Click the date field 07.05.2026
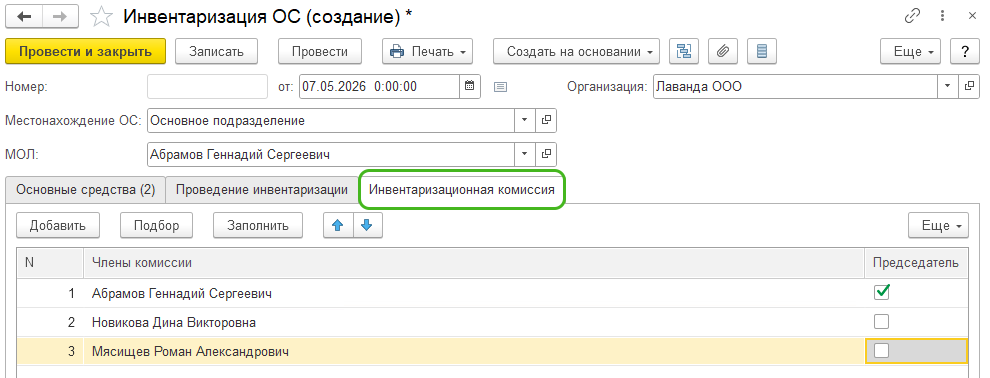The image size is (990, 378). (379, 86)
